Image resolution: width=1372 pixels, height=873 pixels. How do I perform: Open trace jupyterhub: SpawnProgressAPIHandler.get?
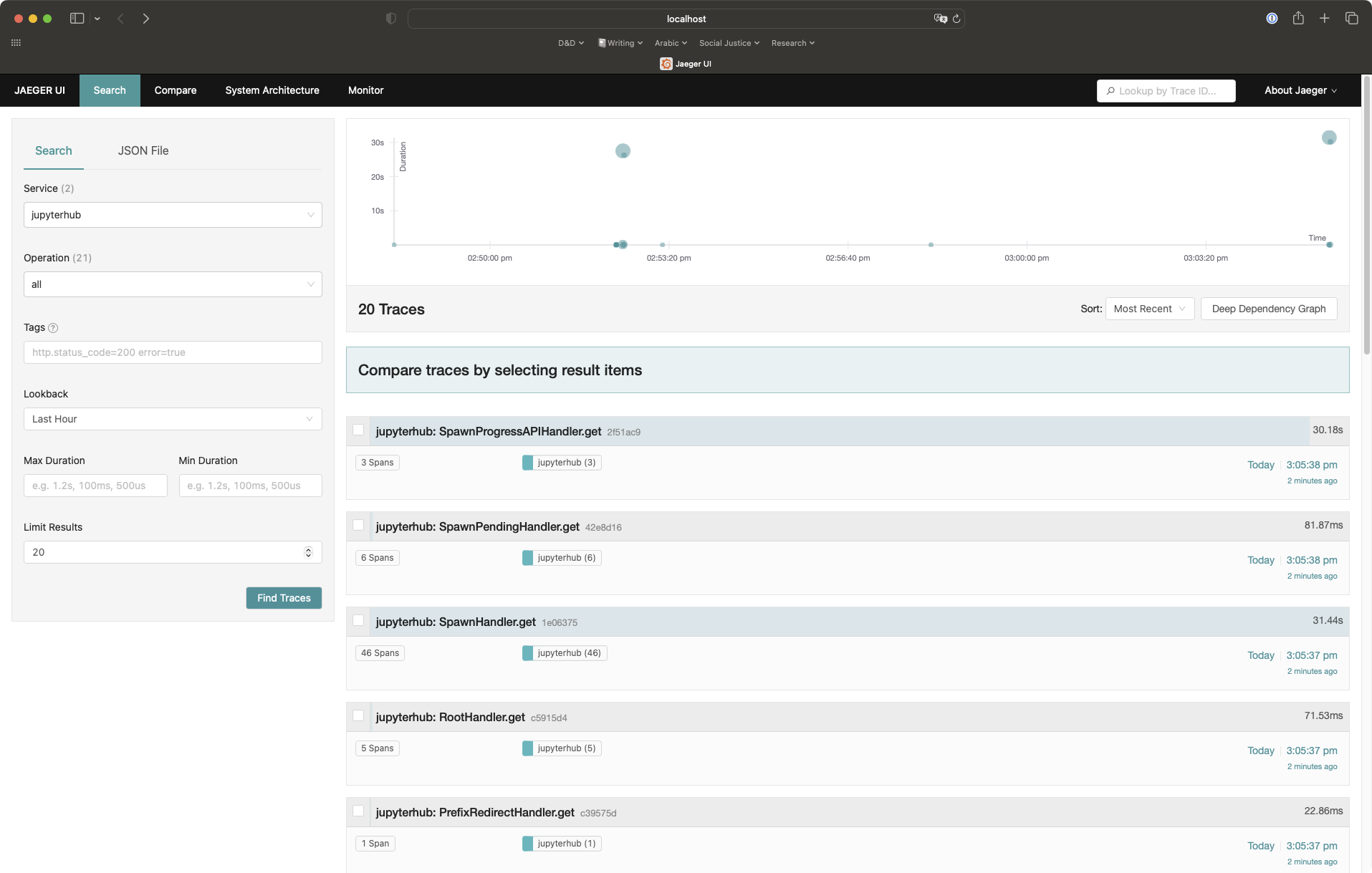(489, 431)
